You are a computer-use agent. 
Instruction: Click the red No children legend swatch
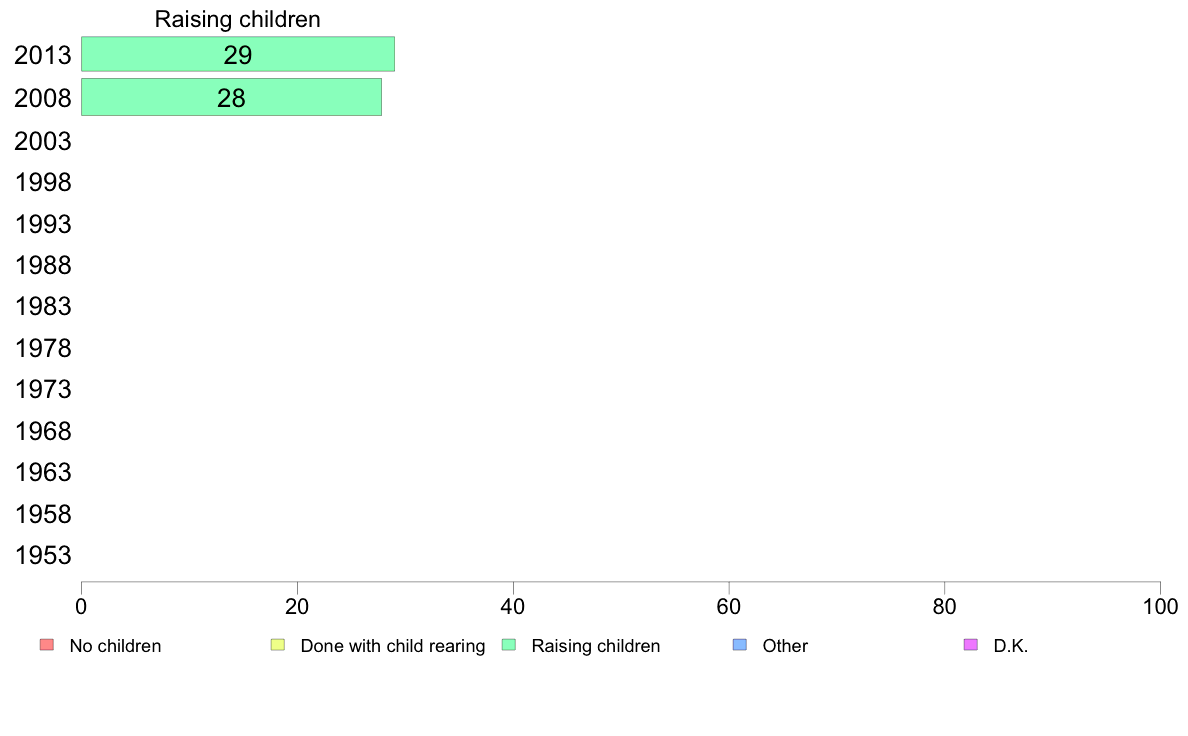[47, 645]
